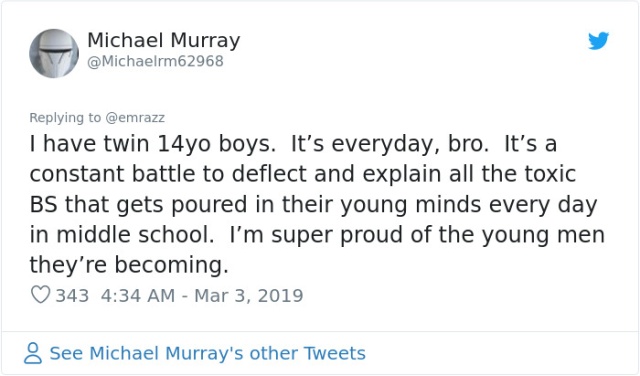Viewport: 640px width, 376px height.
Task: Click the phrase young minds every day
Action: pos(469,204)
